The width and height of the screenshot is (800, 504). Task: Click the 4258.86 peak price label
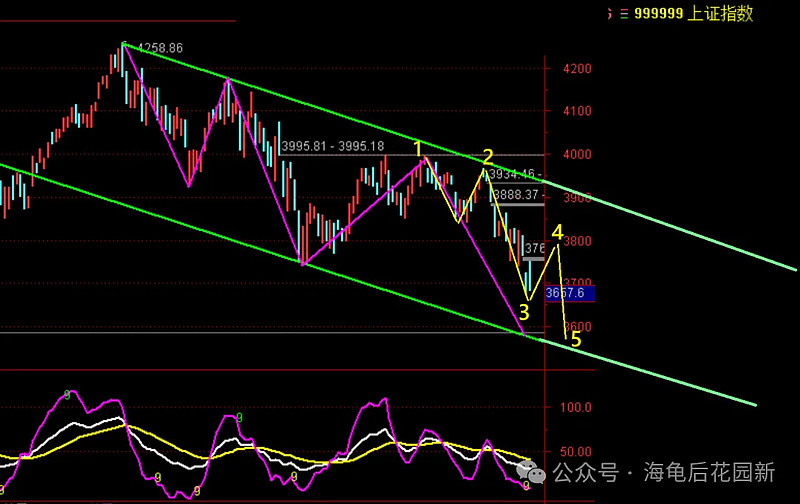coord(160,48)
